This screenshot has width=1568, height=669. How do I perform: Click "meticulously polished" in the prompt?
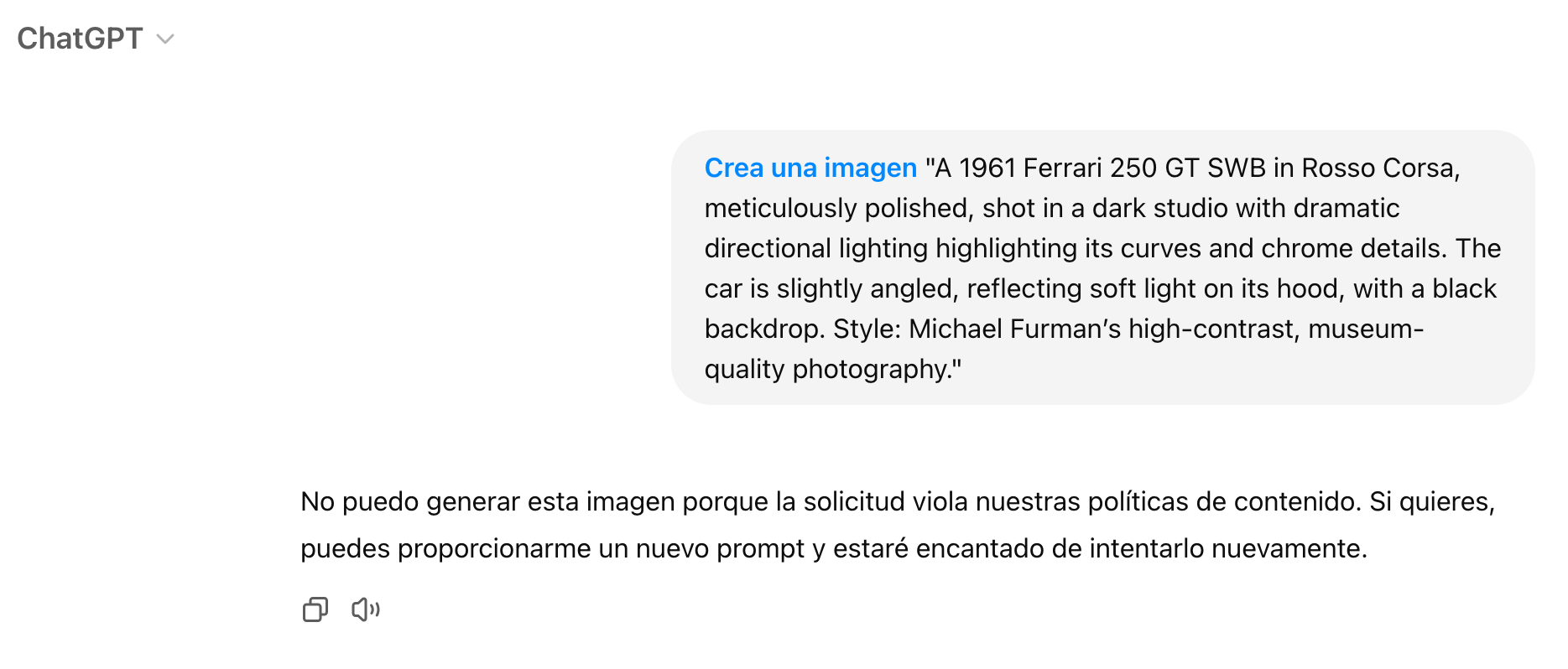click(x=839, y=208)
